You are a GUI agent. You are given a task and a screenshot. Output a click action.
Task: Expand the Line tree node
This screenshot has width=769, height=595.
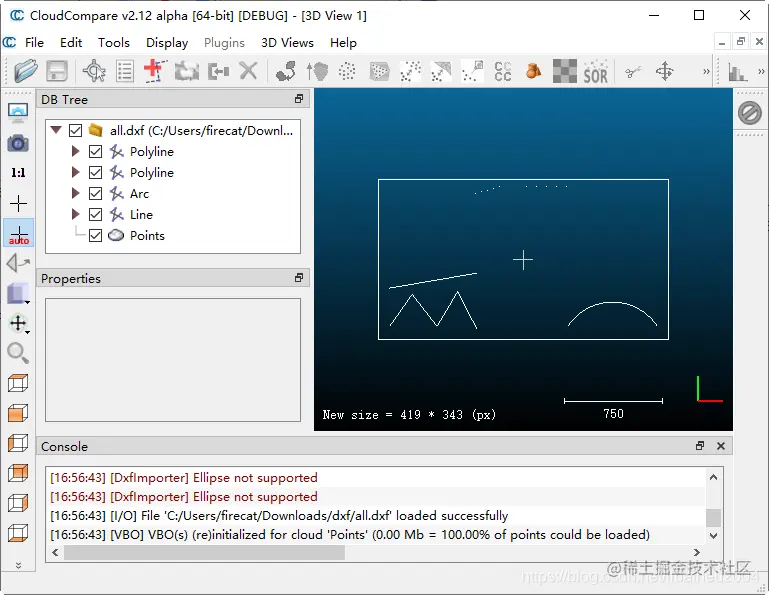coord(76,214)
